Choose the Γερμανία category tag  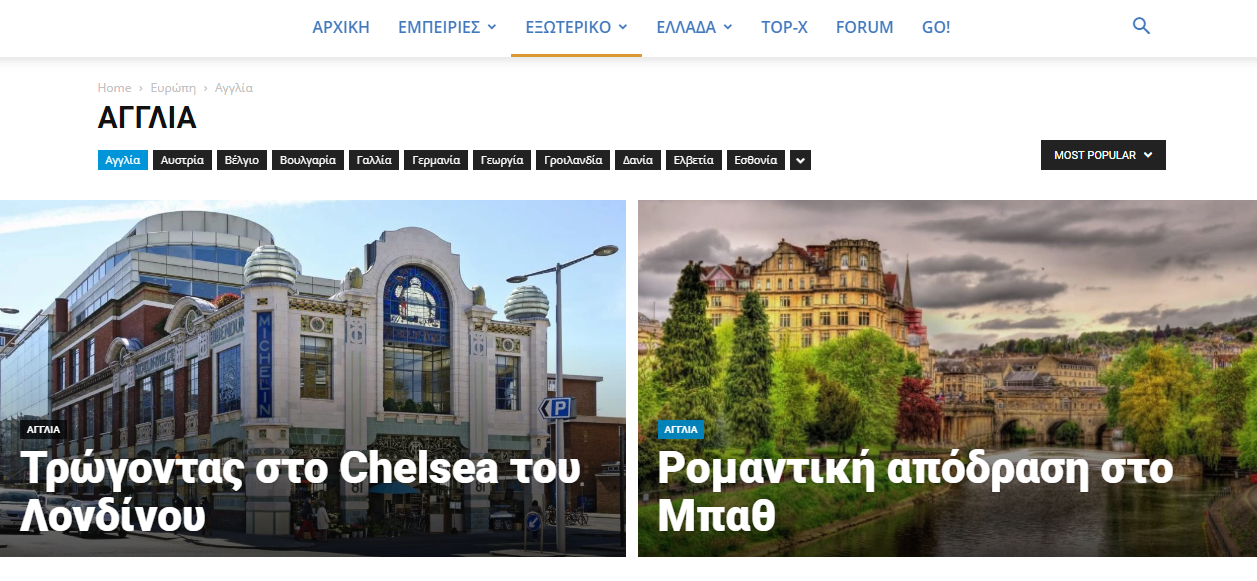(436, 160)
